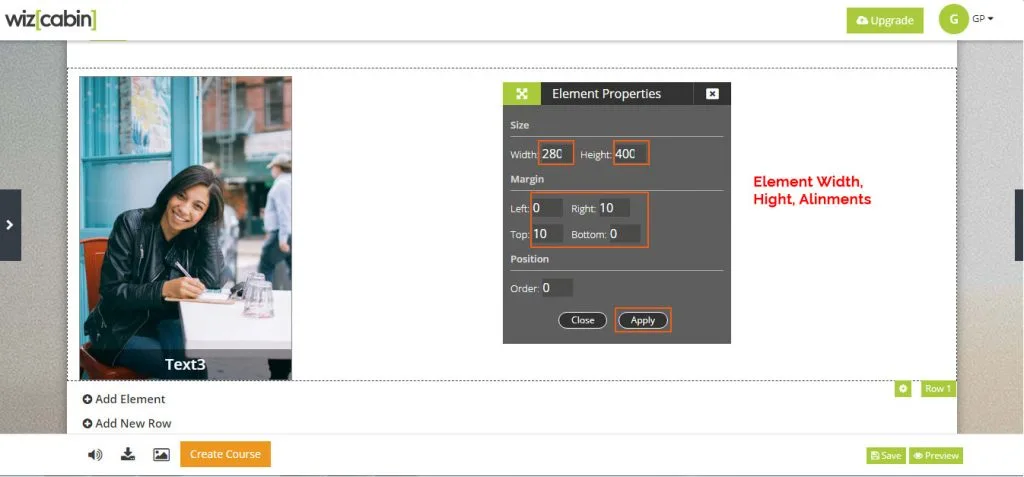Open the G user avatar
This screenshot has width=1024, height=477.
pyautogui.click(x=953, y=19)
